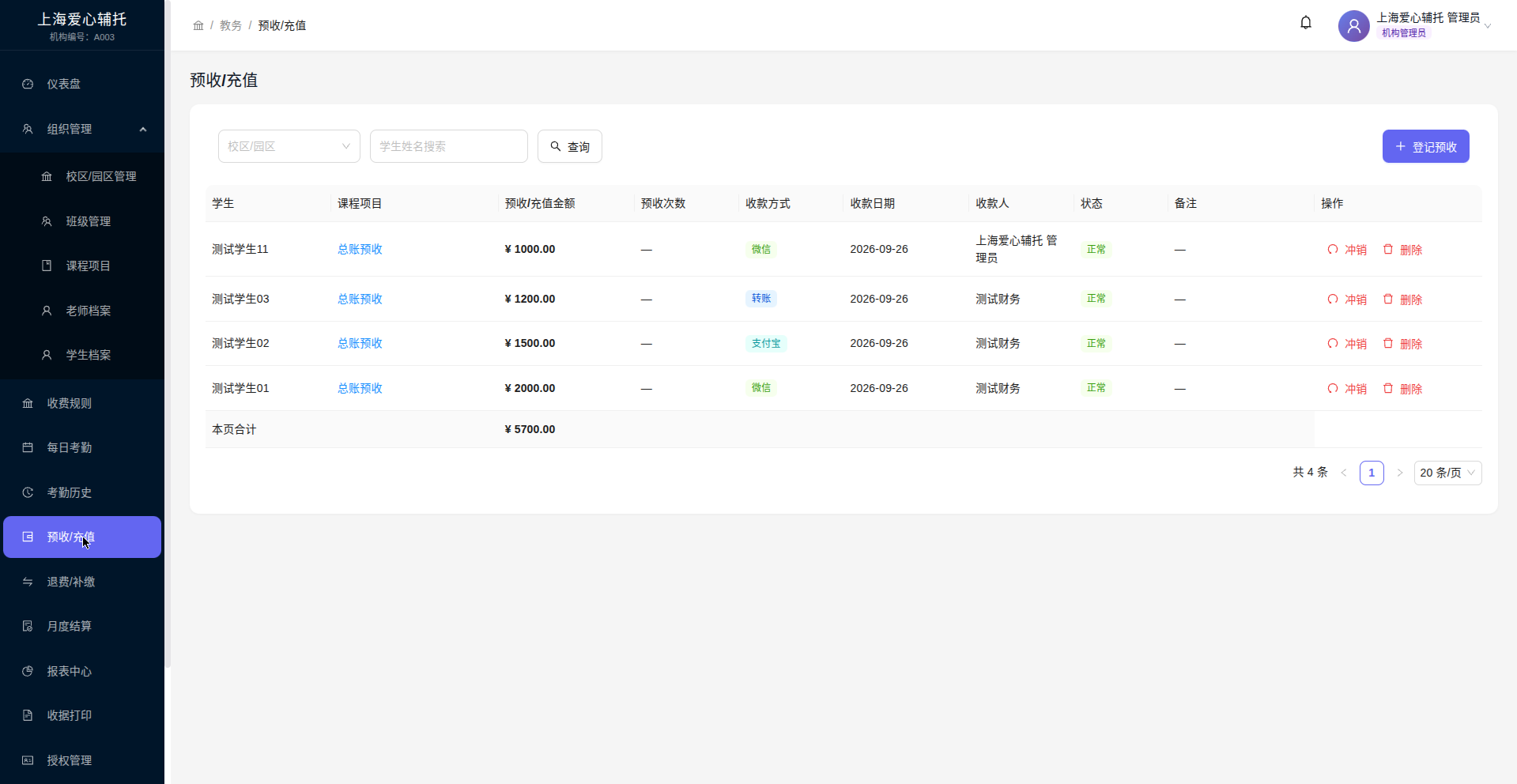Click 教务 in the breadcrumb
The height and width of the screenshot is (784, 1517).
(231, 25)
